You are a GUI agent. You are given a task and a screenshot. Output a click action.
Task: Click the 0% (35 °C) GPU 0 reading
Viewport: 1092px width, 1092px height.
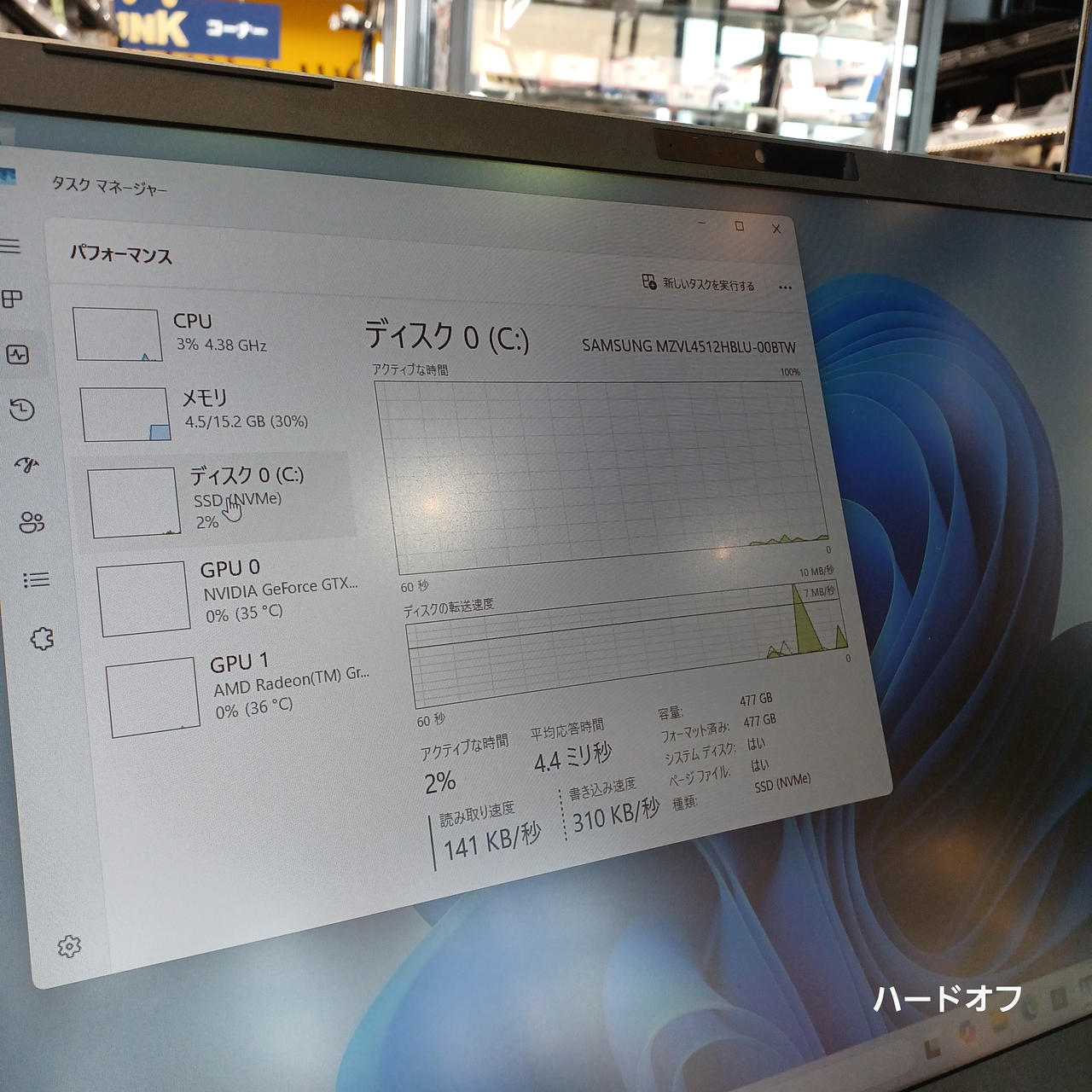(x=244, y=613)
